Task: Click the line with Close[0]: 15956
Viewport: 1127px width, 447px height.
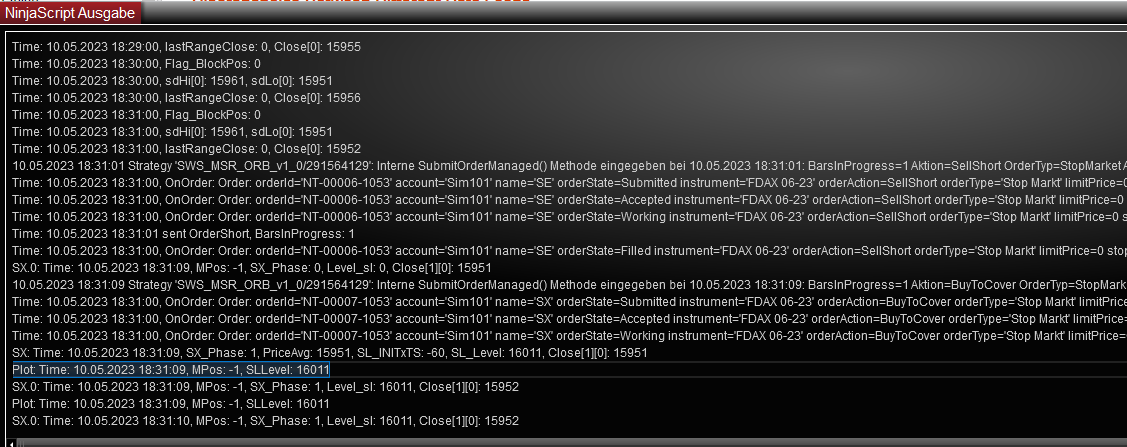Action: 186,98
